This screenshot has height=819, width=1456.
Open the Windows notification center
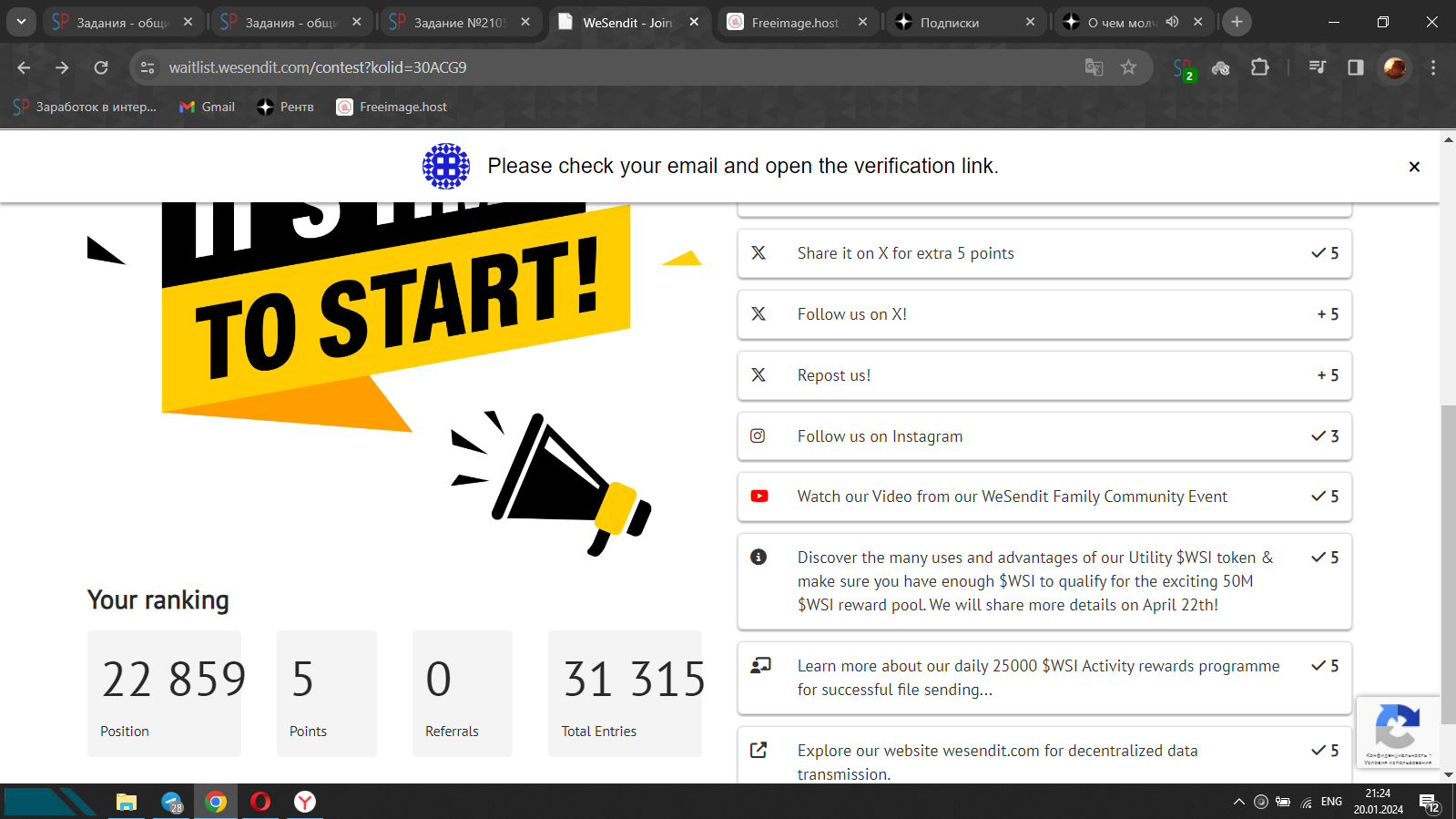click(x=1430, y=803)
